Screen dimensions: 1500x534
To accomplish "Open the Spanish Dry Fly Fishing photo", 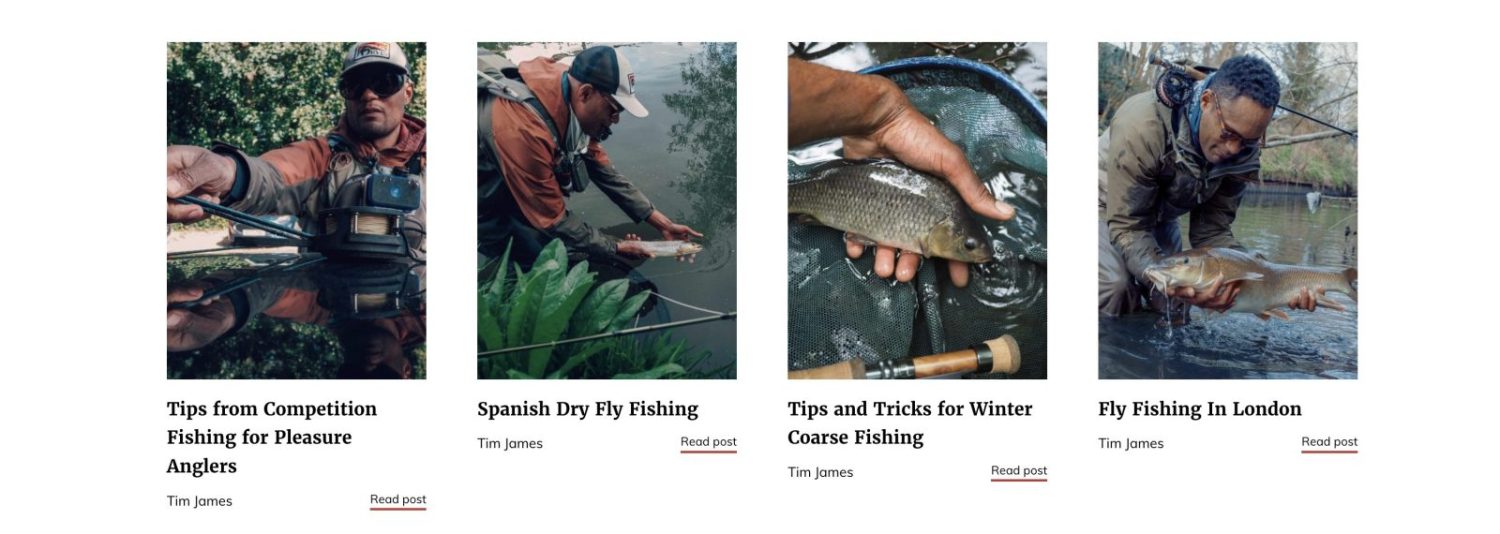I will pos(607,210).
